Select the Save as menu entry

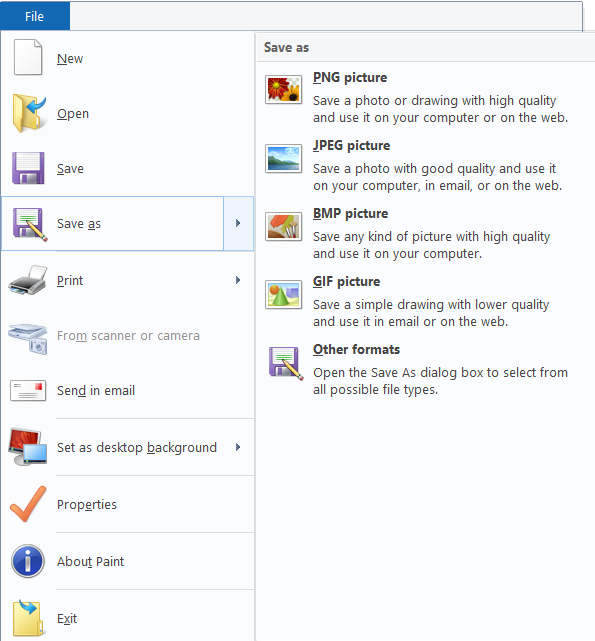pyautogui.click(x=112, y=223)
